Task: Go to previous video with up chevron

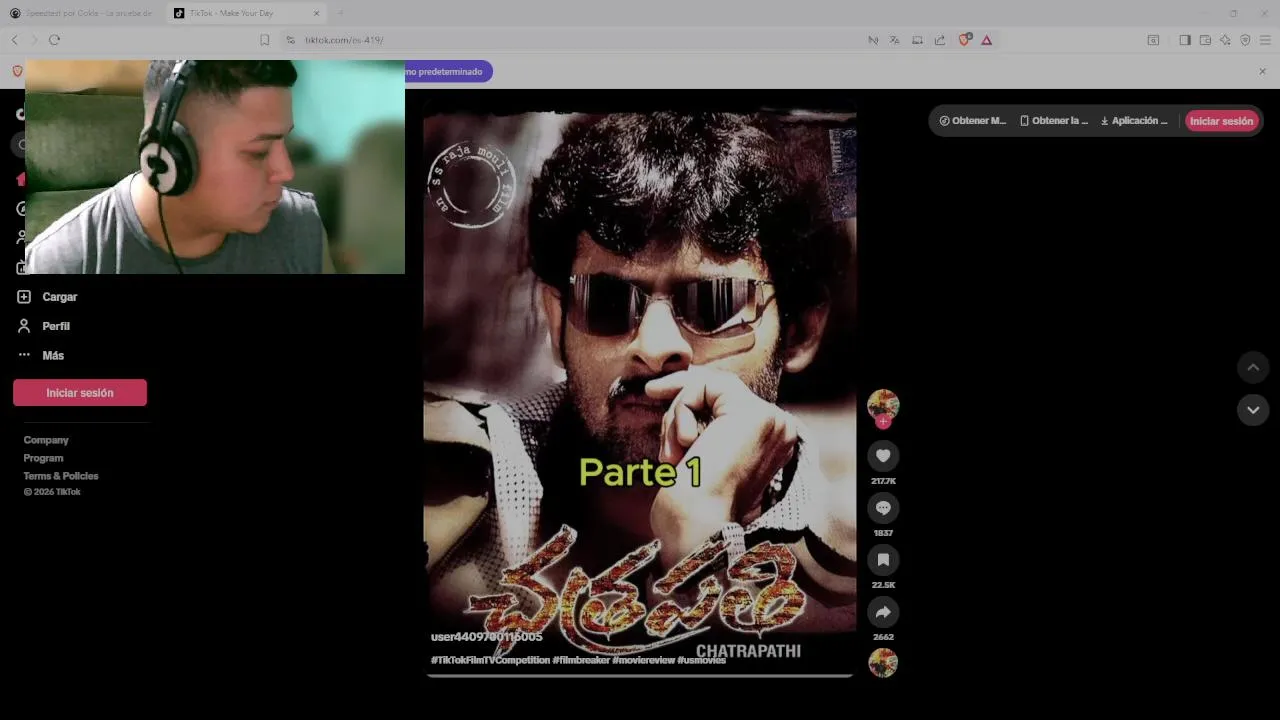Action: [x=1253, y=367]
